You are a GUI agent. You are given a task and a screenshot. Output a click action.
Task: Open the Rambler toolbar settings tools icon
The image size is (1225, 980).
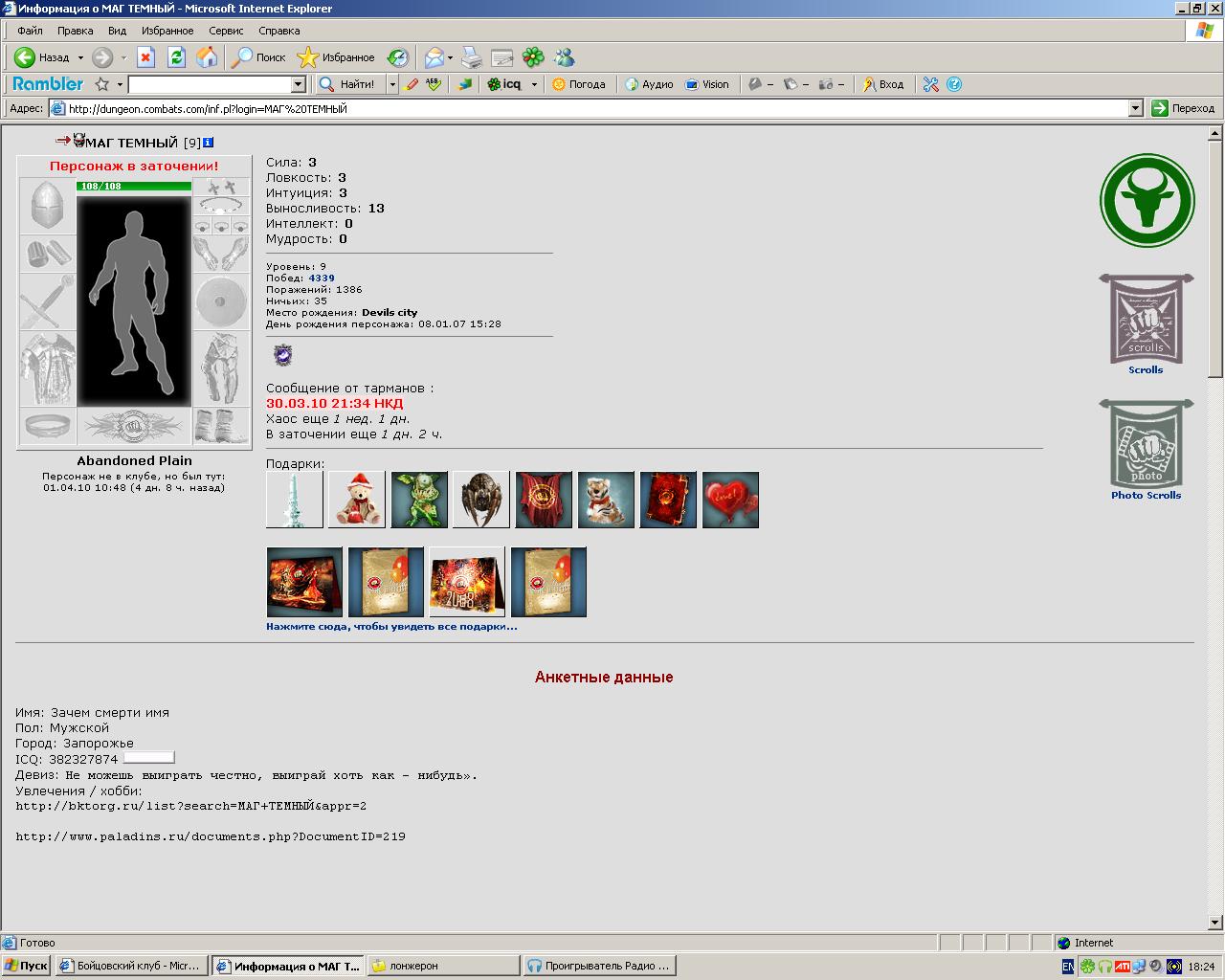(x=931, y=84)
